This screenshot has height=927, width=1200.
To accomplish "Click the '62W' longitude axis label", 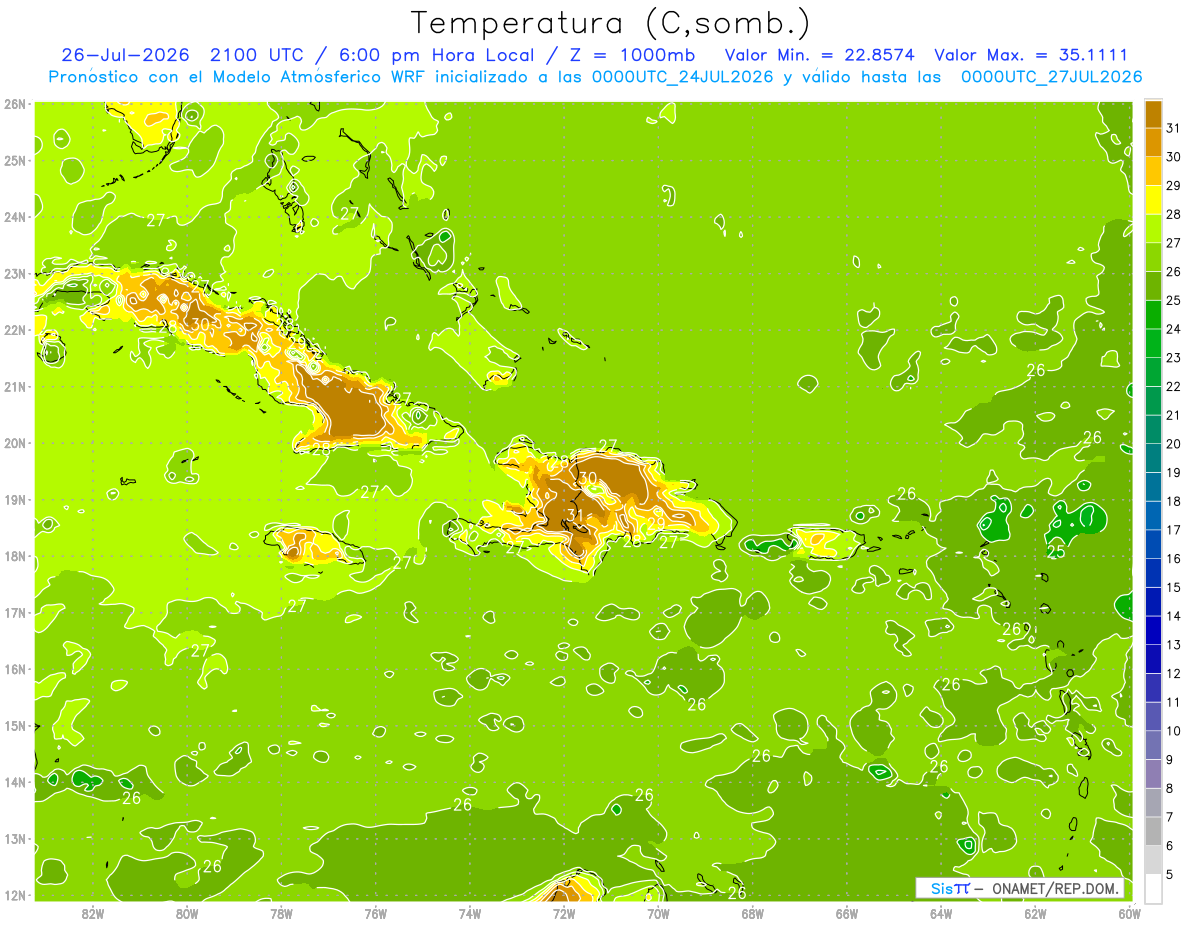I will (1034, 913).
